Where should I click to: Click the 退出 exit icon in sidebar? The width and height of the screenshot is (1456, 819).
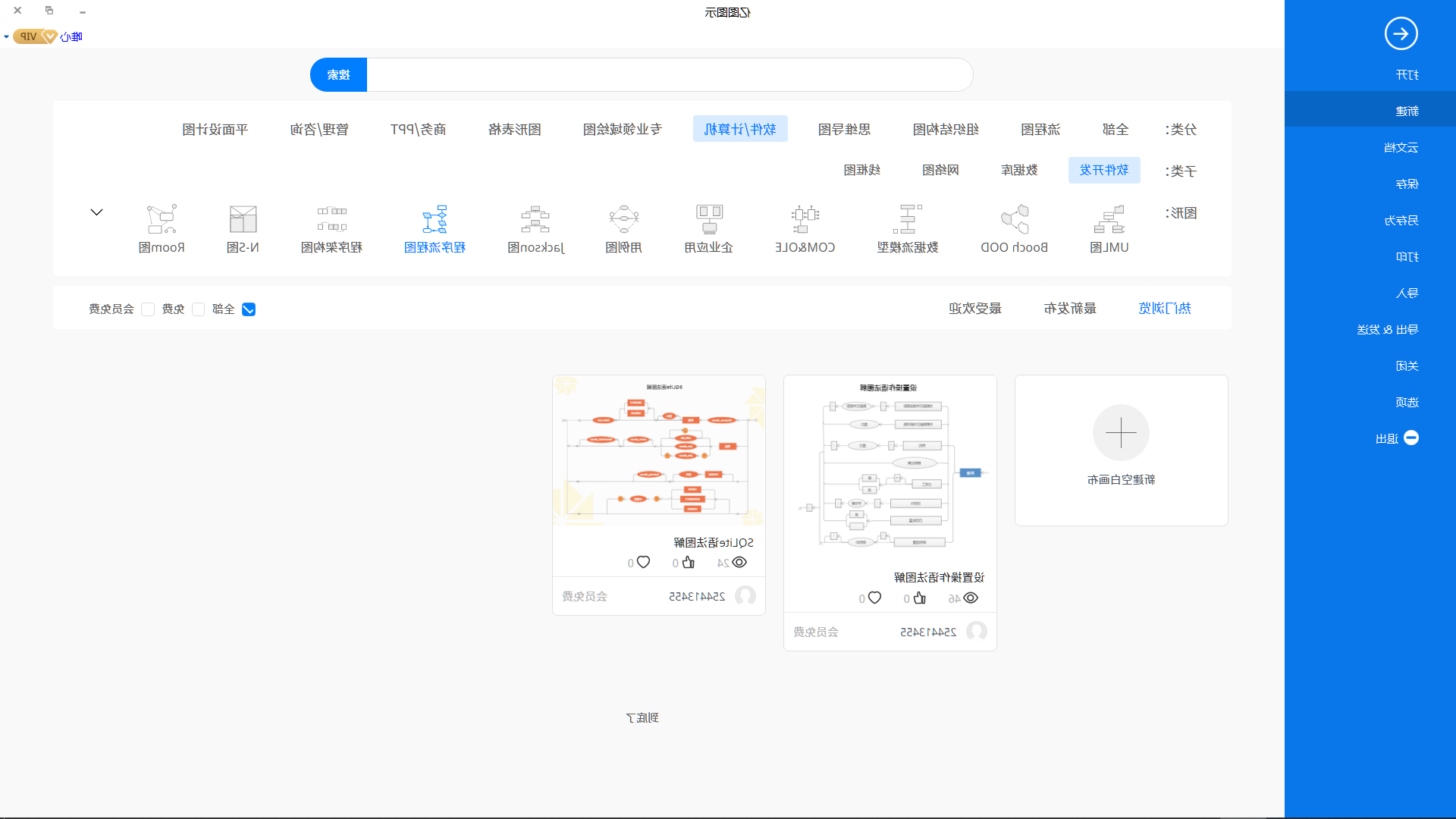[1411, 438]
